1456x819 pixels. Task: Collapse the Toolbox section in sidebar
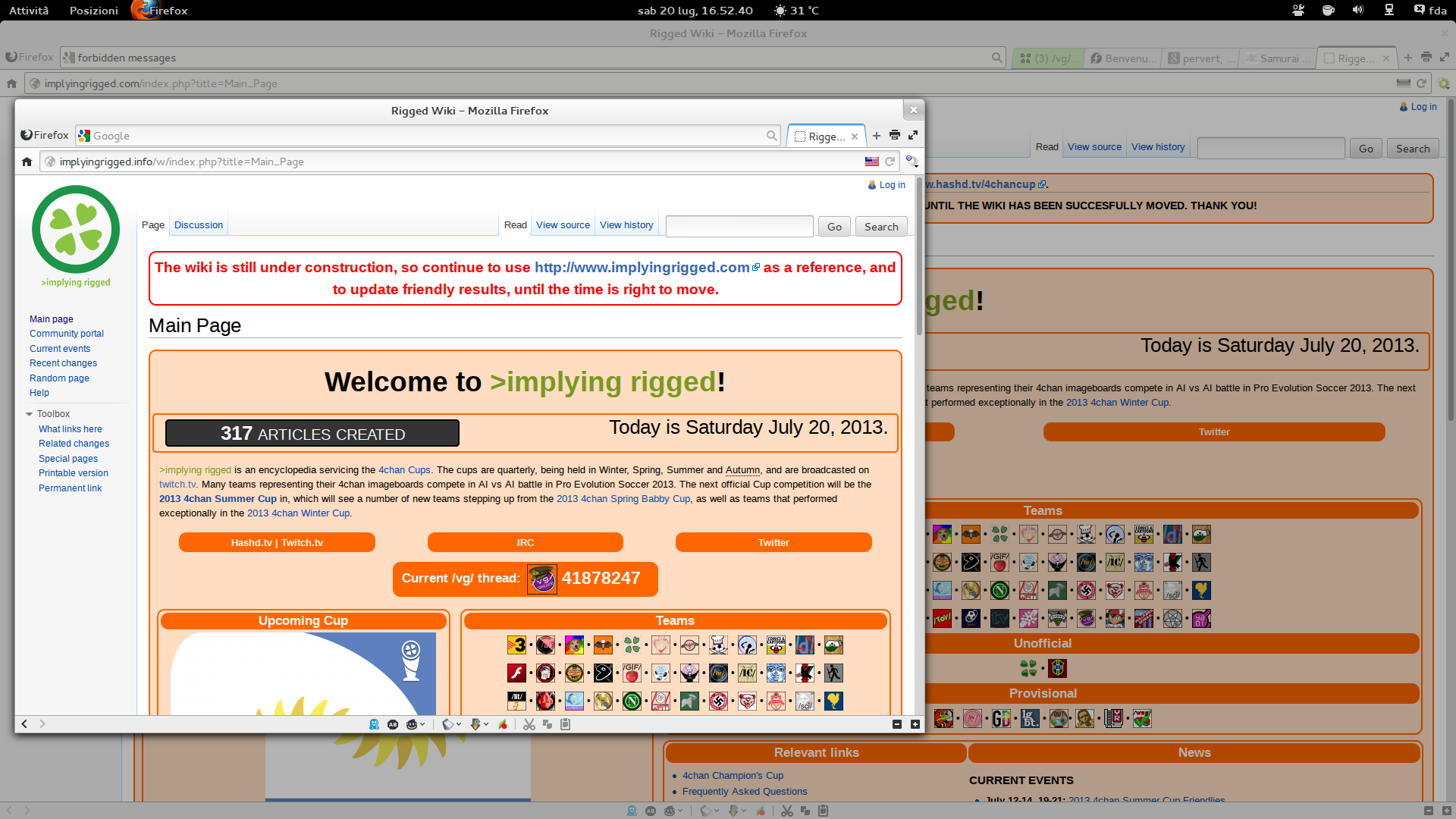pos(29,414)
